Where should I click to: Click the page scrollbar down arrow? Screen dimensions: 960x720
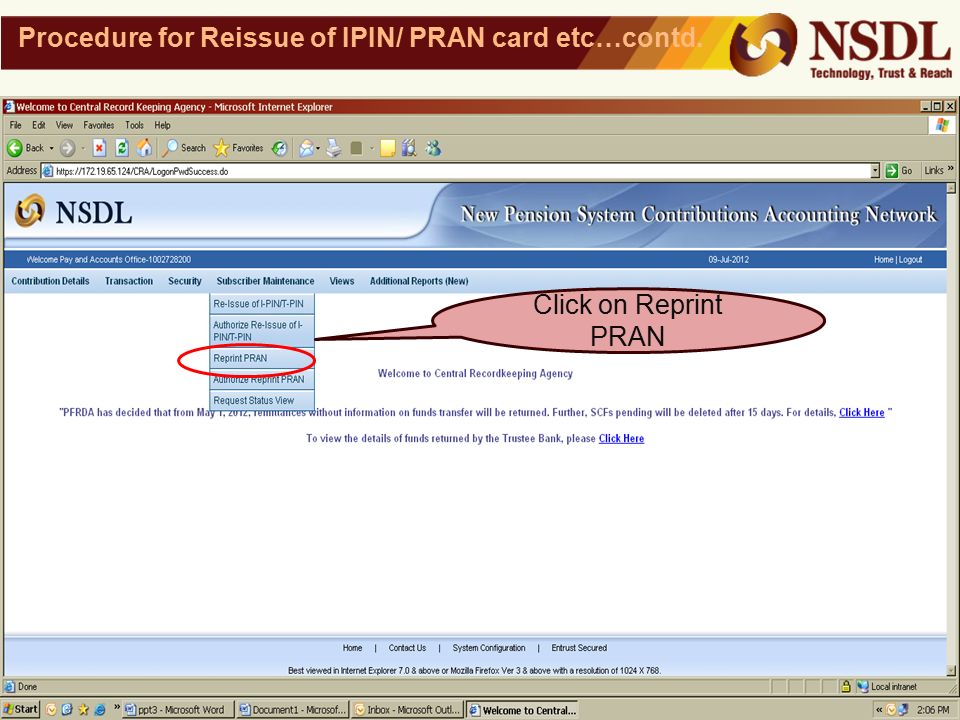click(x=951, y=670)
